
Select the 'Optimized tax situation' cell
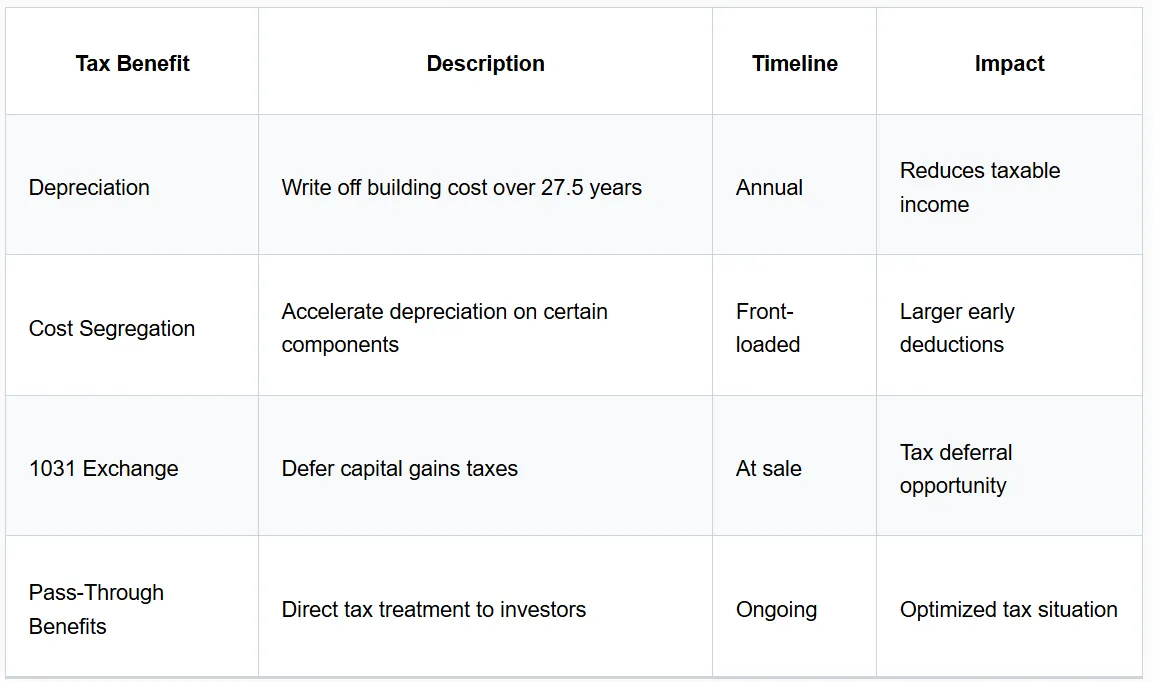tap(1009, 609)
